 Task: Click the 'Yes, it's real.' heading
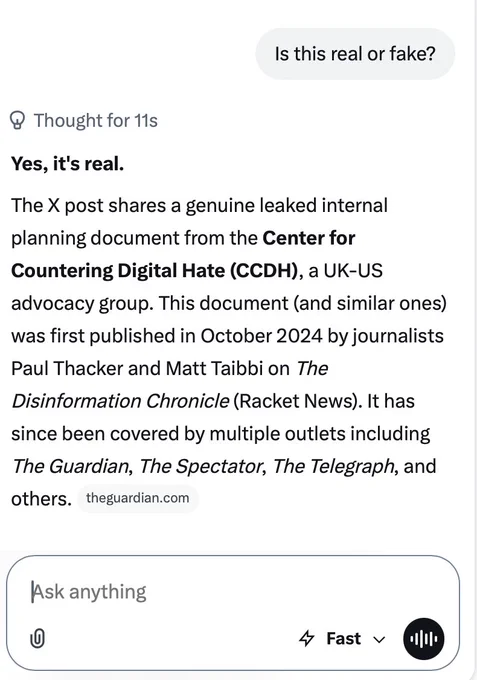(x=68, y=163)
